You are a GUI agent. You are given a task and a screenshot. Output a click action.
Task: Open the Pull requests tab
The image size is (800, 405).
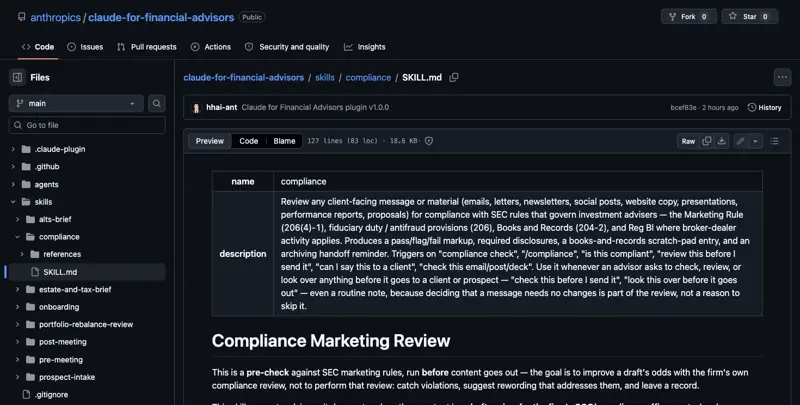click(x=147, y=47)
